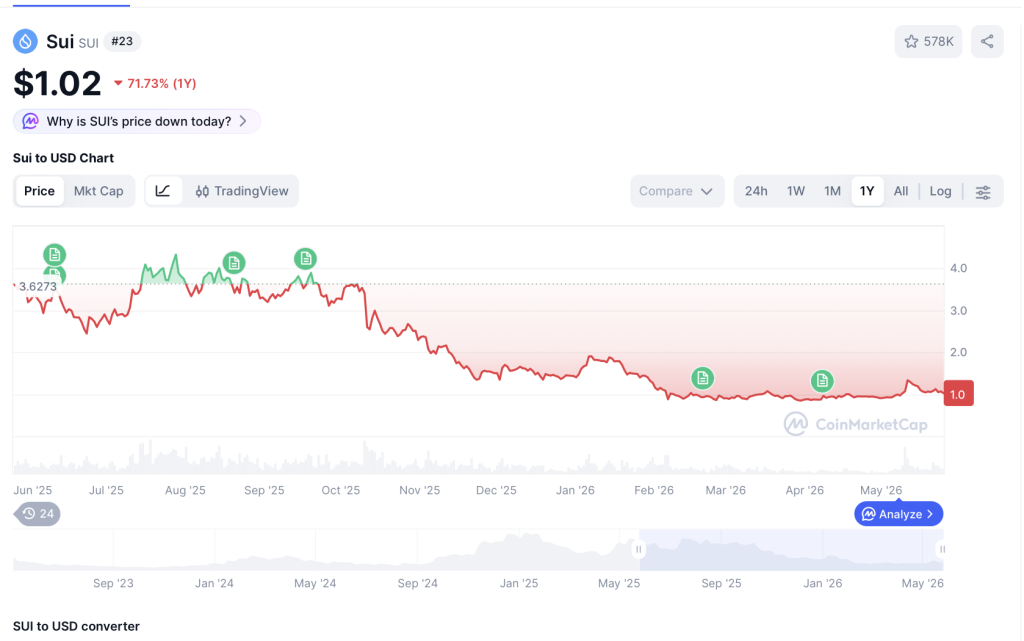Click the history clock 24 badge
The height and width of the screenshot is (641, 1024).
[37, 514]
